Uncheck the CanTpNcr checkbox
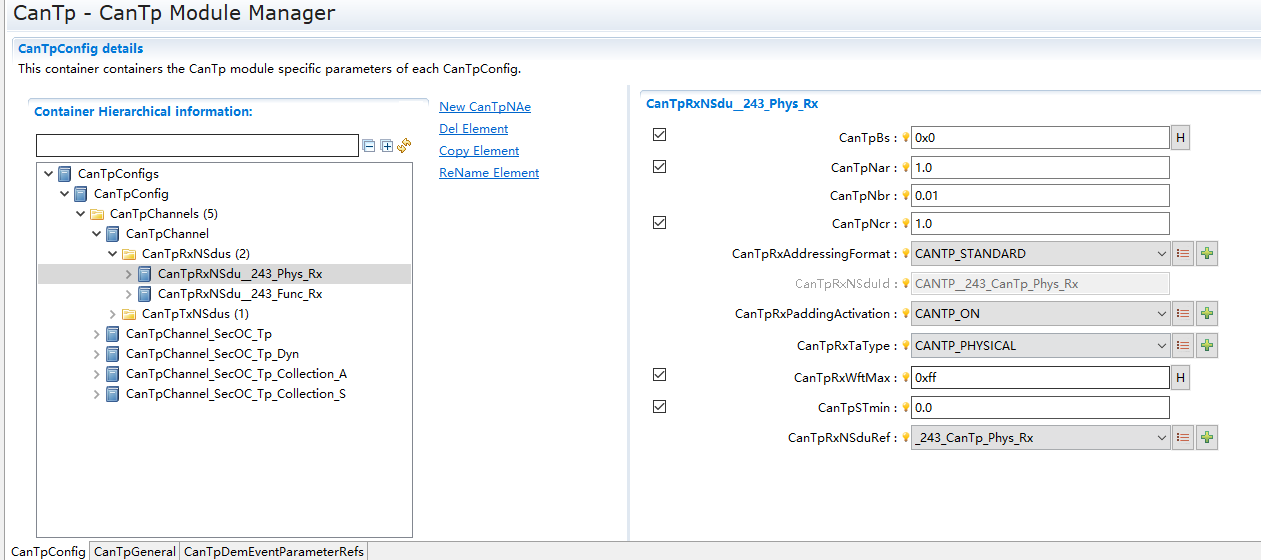This screenshot has height=560, width=1261. coord(659,223)
